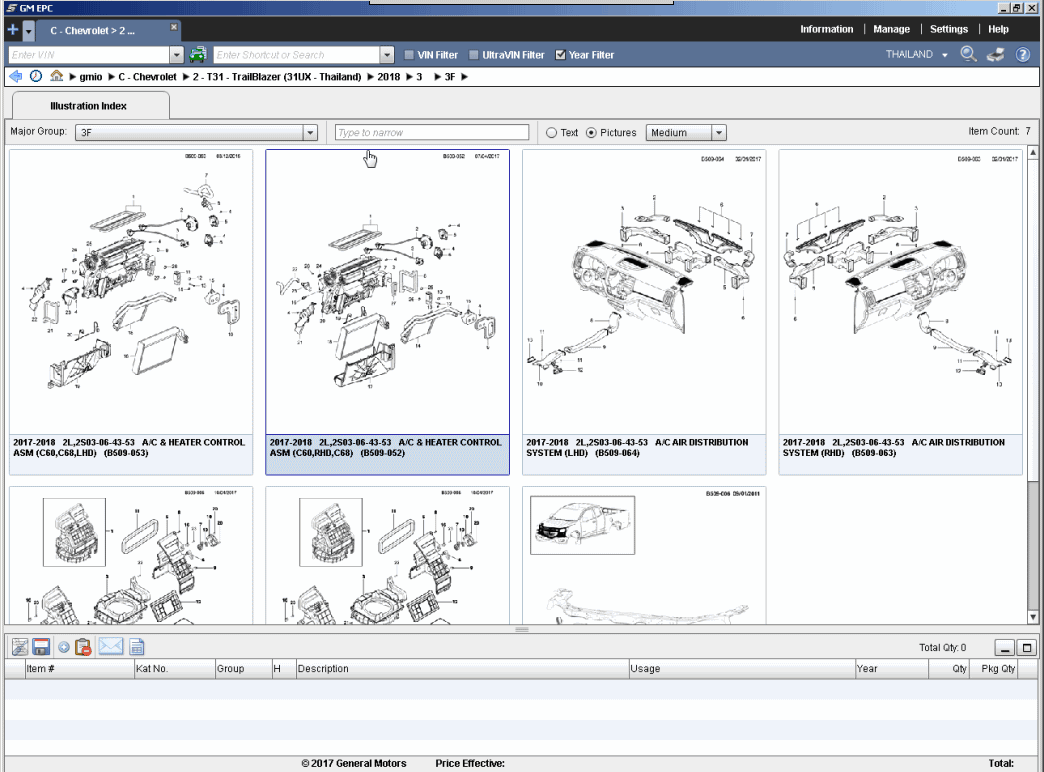
Task: Save the current parts list
Action: point(40,646)
